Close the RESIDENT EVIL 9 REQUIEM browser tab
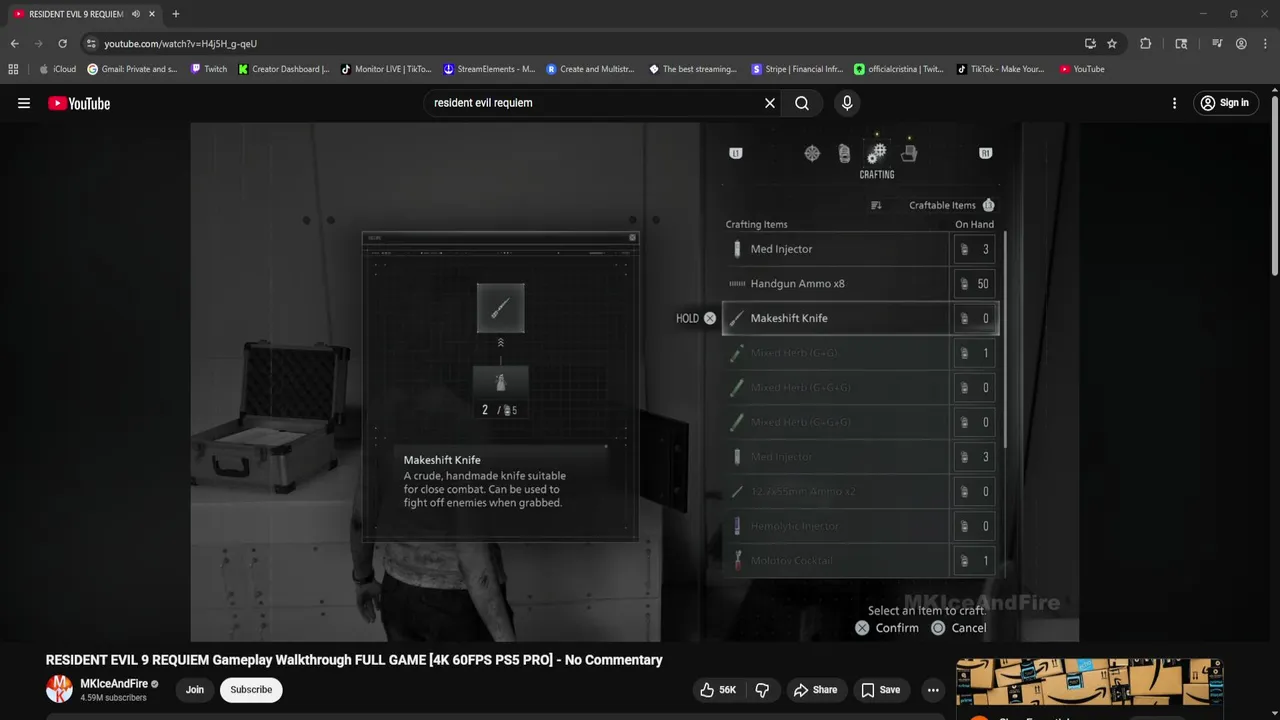This screenshot has width=1280, height=720. coord(152,14)
